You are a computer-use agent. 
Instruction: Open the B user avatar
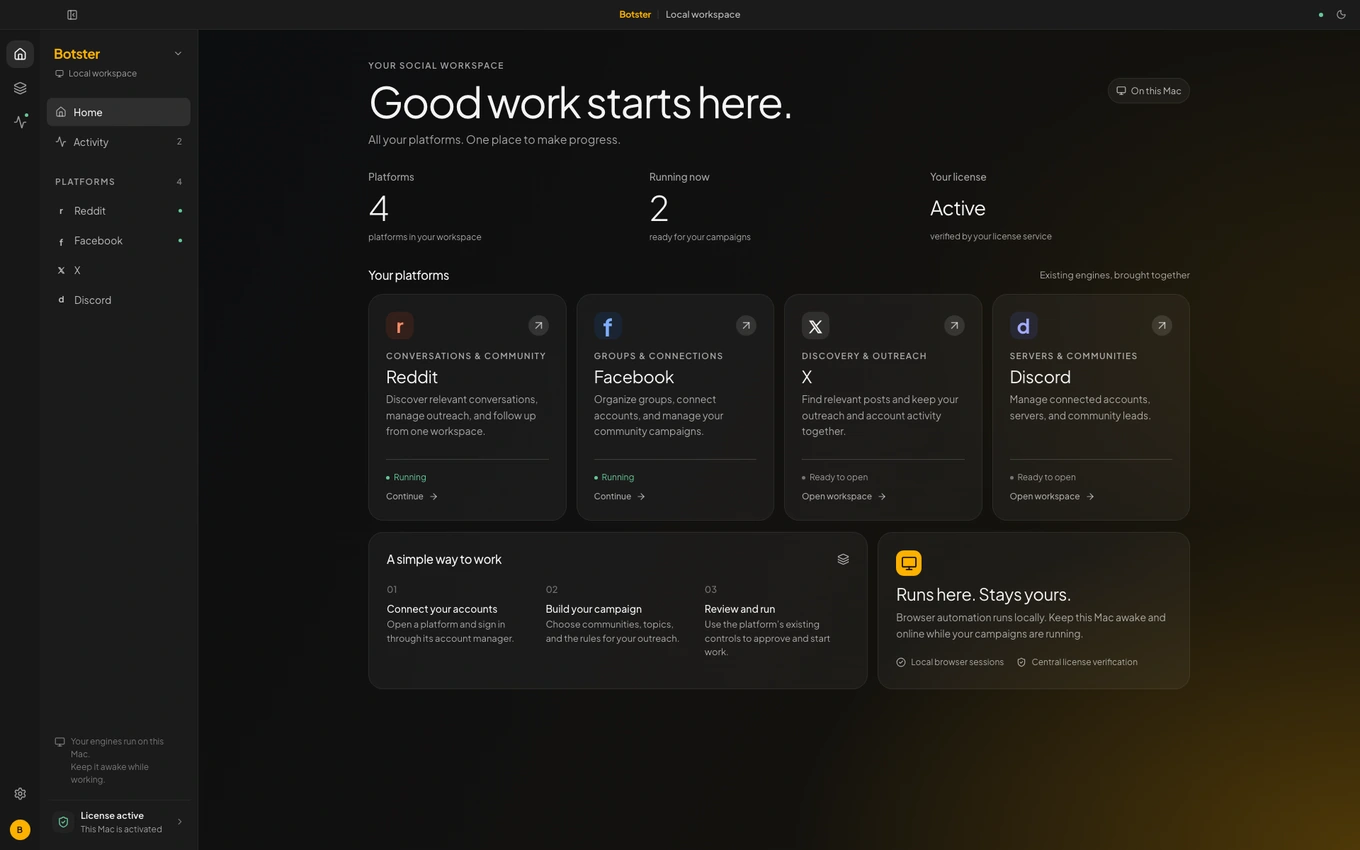click(x=20, y=829)
